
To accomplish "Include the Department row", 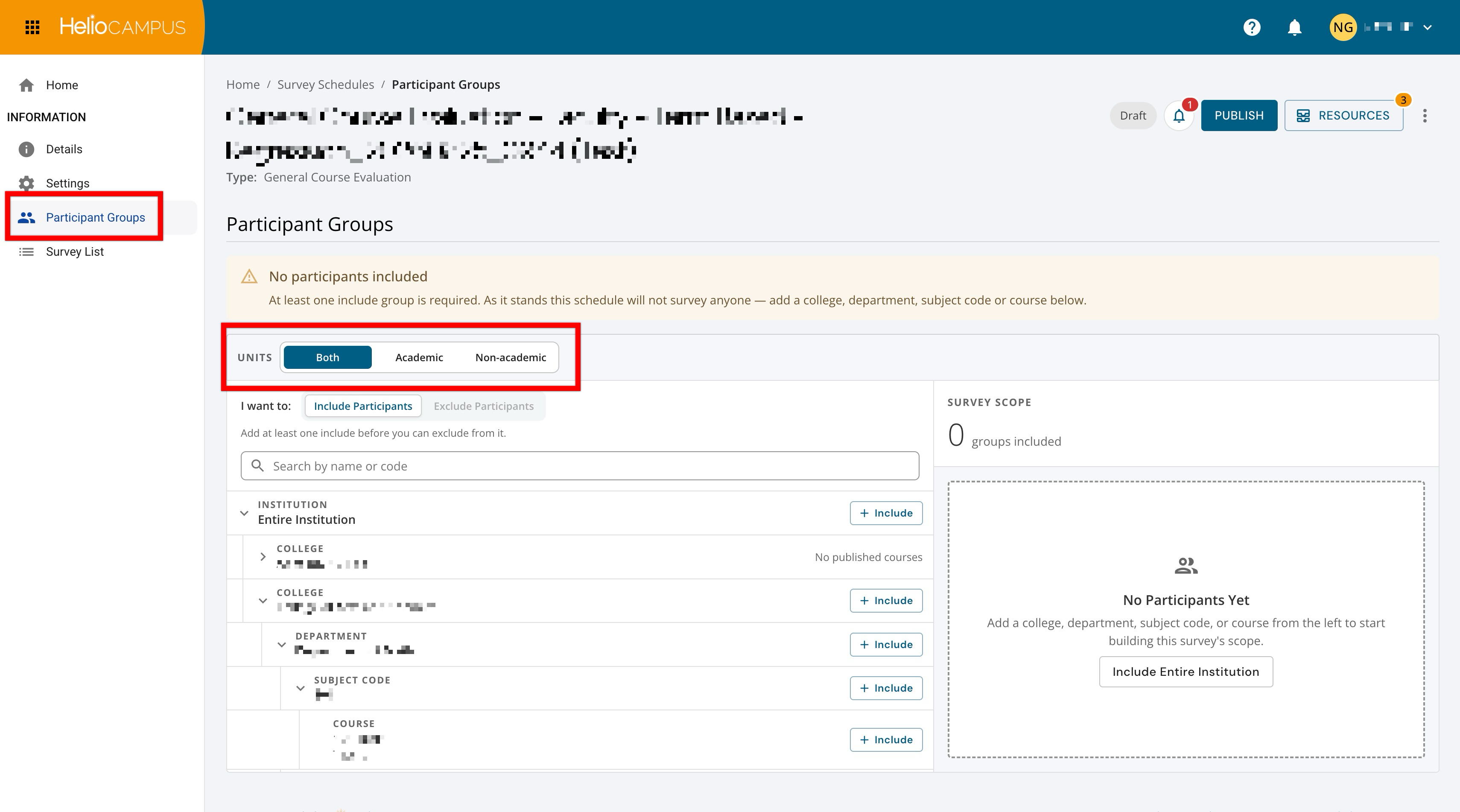I will (886, 644).
